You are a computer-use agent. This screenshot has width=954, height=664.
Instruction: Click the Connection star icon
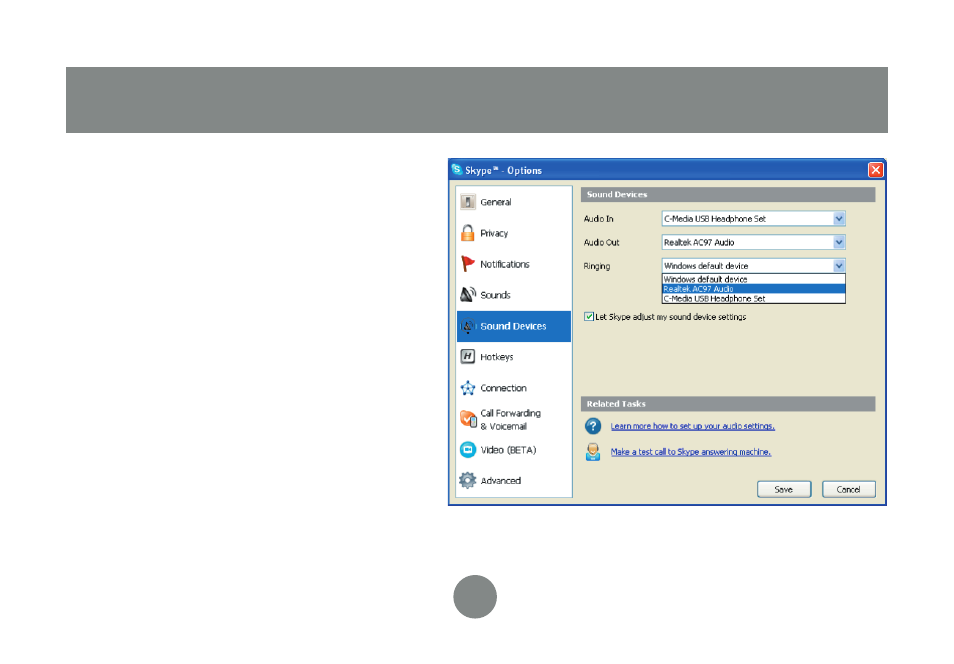click(x=467, y=388)
